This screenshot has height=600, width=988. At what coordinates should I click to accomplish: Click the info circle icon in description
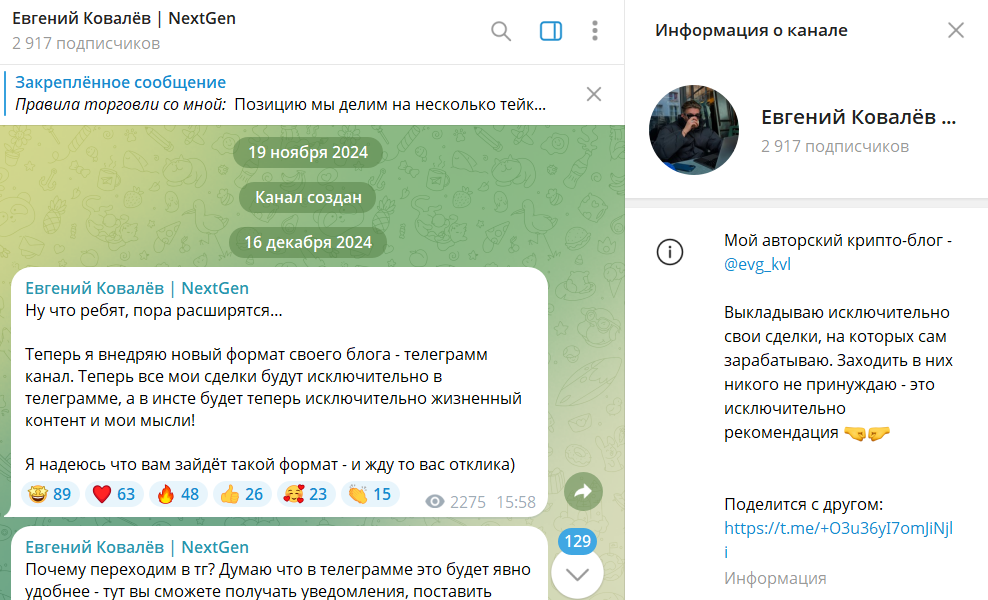tap(669, 252)
